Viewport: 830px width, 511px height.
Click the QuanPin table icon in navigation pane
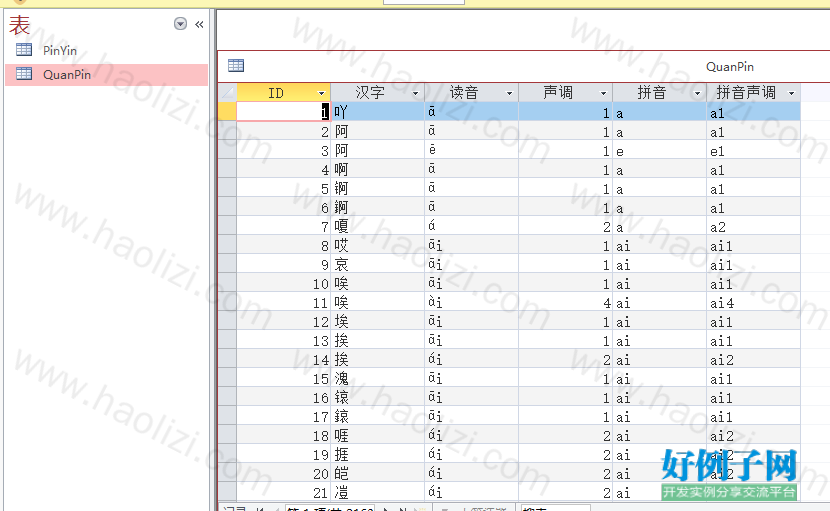coord(24,74)
